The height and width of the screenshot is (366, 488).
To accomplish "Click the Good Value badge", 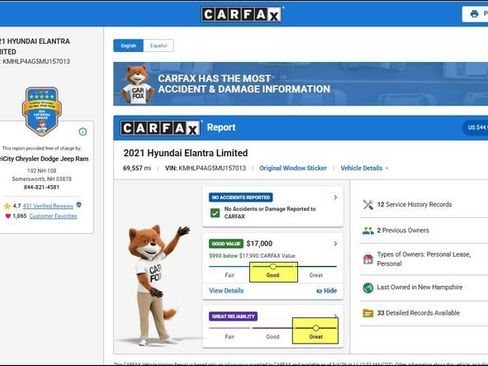I will click(226, 244).
